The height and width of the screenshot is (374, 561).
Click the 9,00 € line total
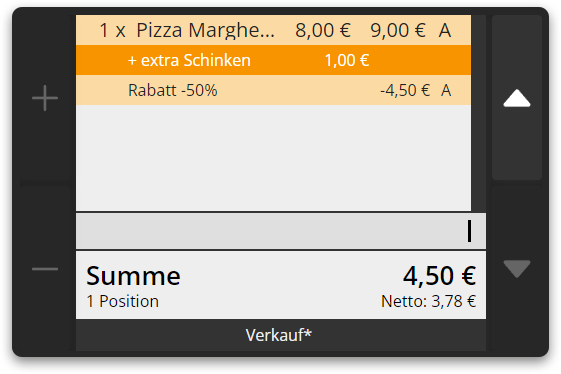click(398, 30)
